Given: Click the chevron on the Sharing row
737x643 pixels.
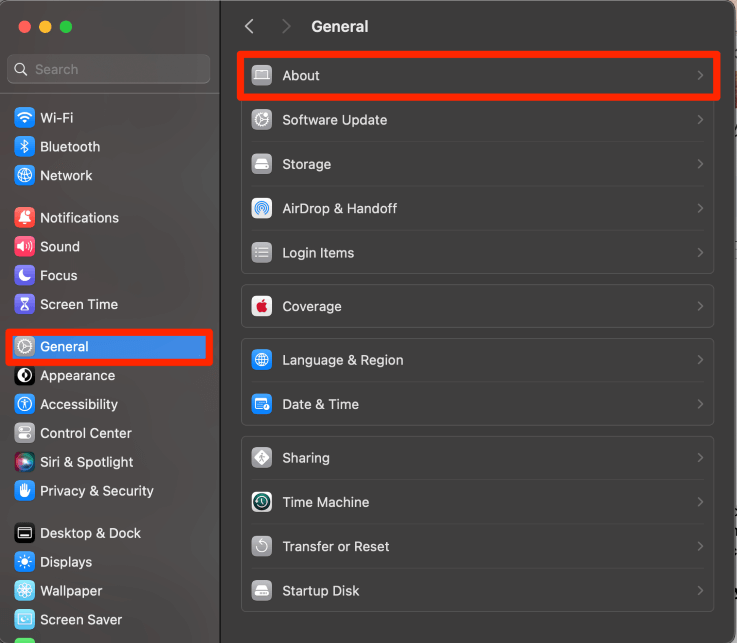Looking at the screenshot, I should coord(700,458).
